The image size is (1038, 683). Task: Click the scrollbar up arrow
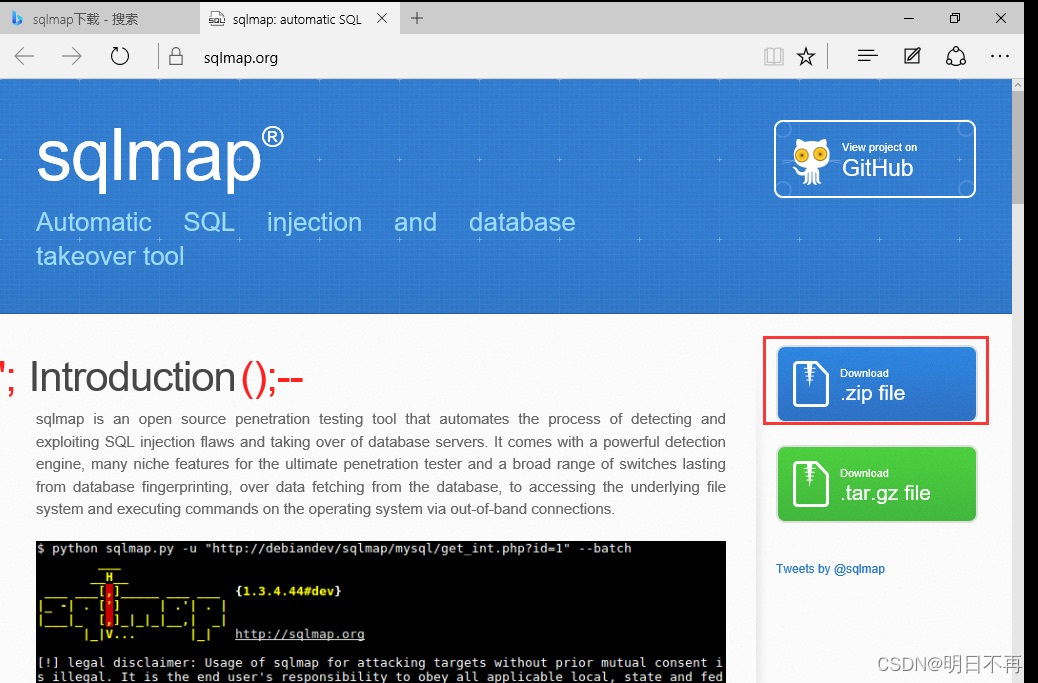click(1018, 85)
